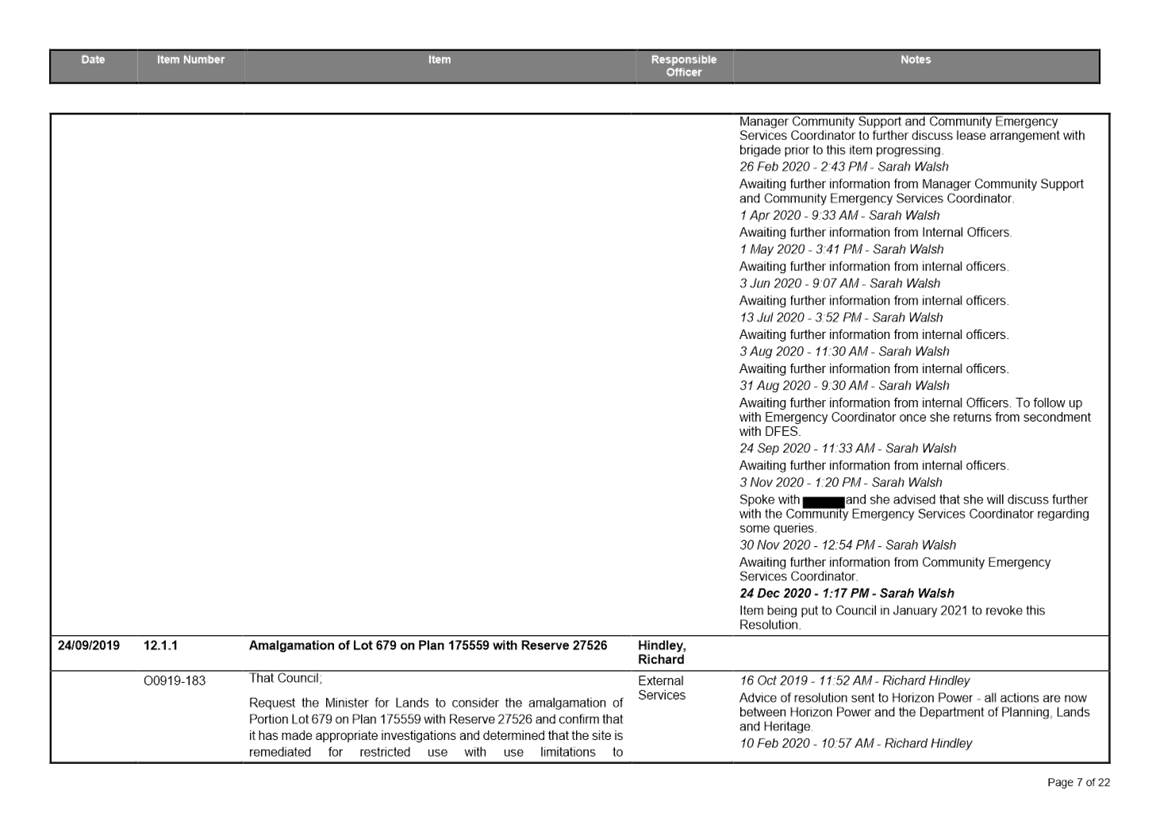Click the 31 Aug 2020 - 9:30 AM entry
Viewport: 1160px width, 821px height.
click(844, 385)
